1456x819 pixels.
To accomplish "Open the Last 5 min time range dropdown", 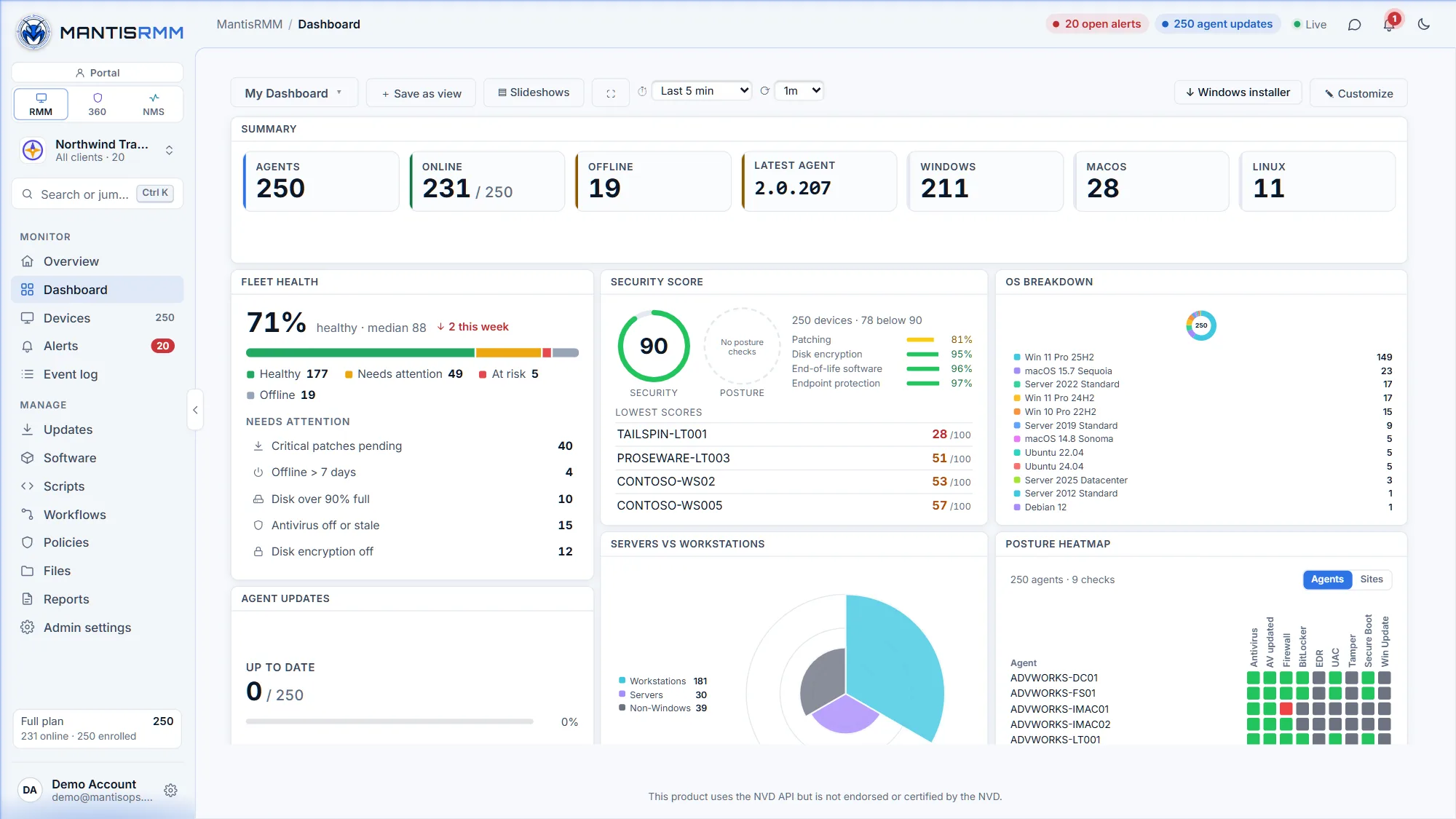I will 702,91.
